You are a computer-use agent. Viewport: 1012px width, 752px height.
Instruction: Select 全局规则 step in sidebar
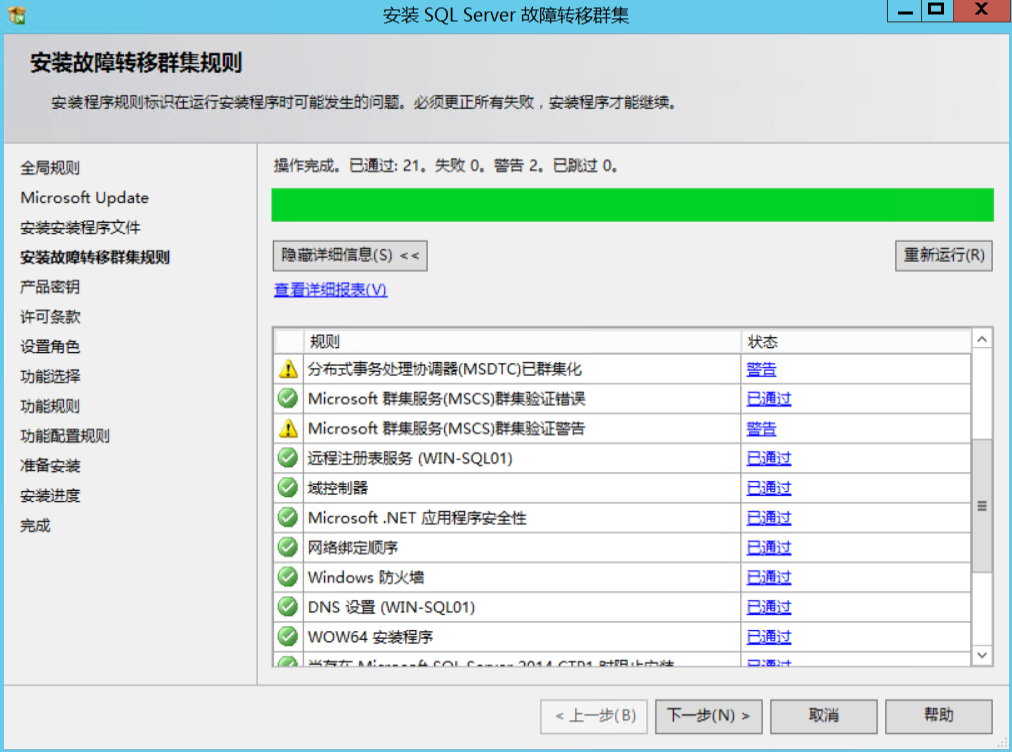click(50, 168)
